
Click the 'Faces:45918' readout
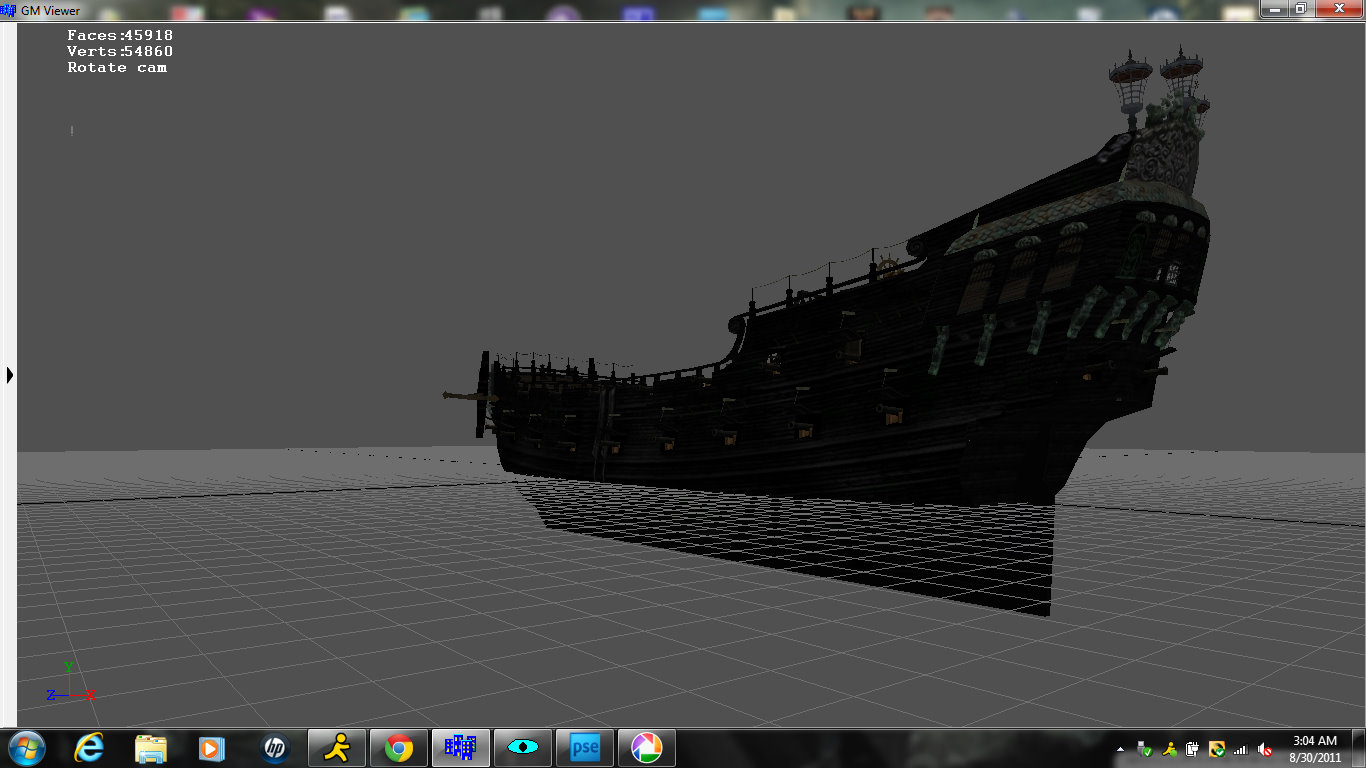point(120,35)
